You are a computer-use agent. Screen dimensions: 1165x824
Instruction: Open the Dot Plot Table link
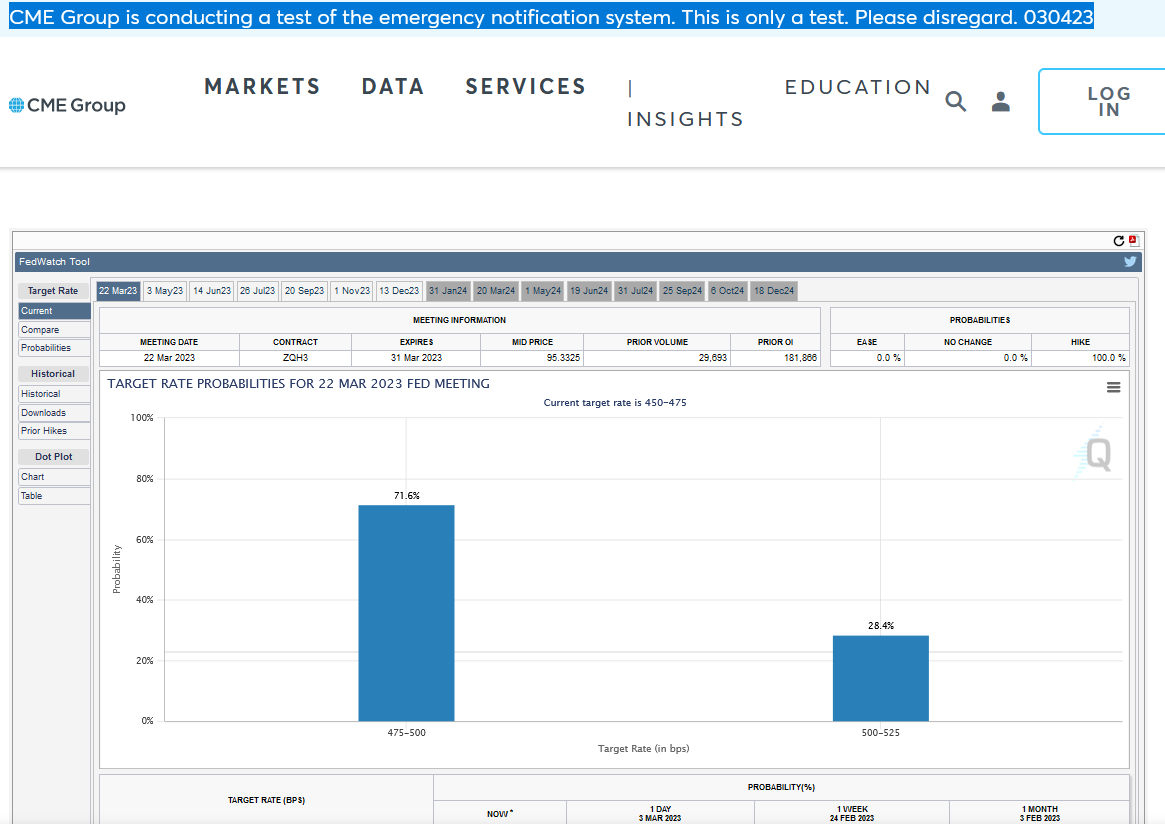pyautogui.click(x=54, y=496)
